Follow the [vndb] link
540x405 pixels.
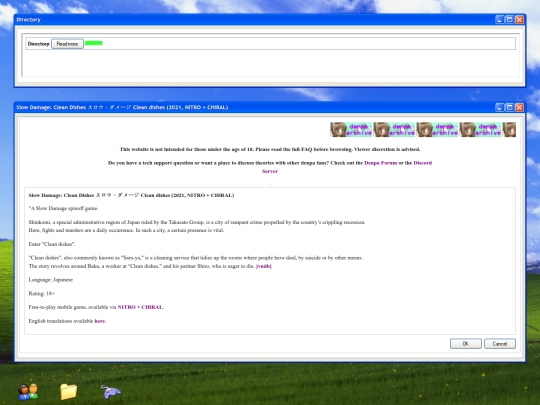tap(263, 266)
